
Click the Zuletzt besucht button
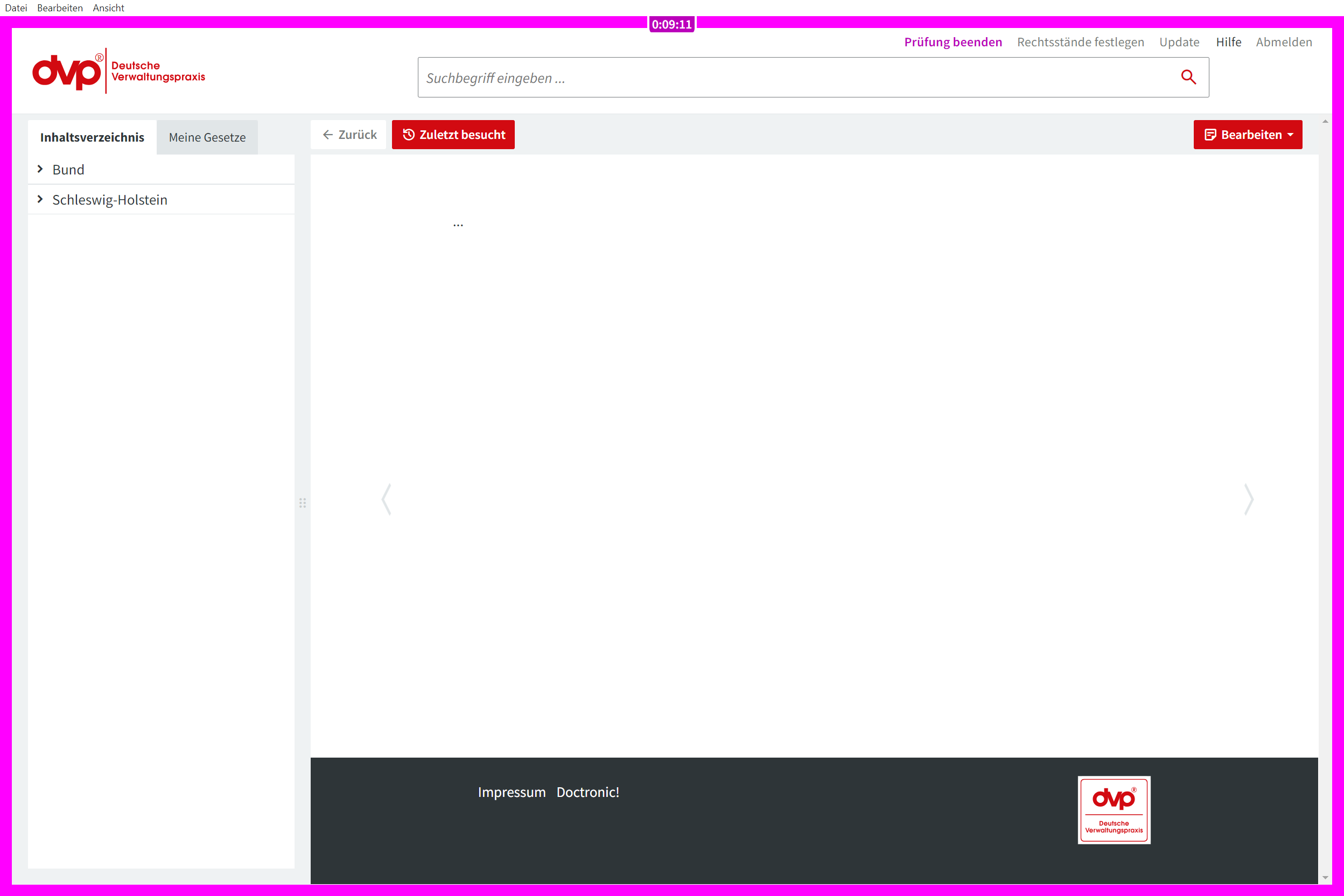pyautogui.click(x=453, y=135)
